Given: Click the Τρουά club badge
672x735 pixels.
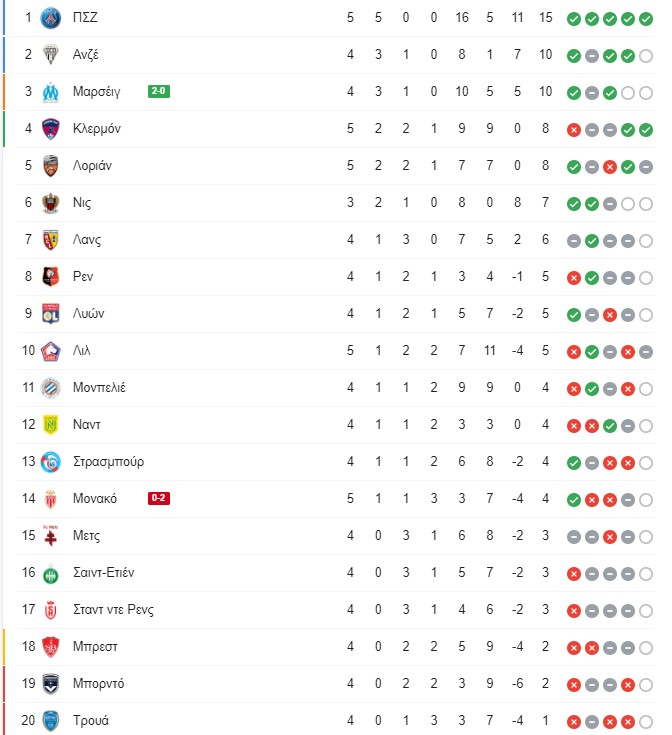Looking at the screenshot, I should [51, 721].
